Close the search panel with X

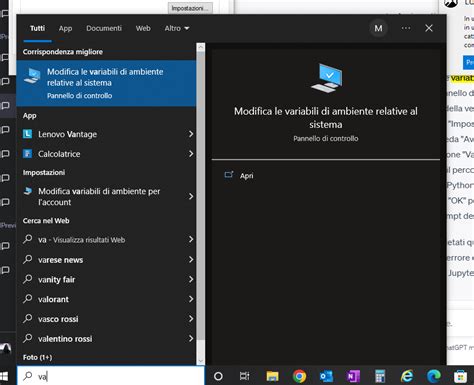coord(429,28)
